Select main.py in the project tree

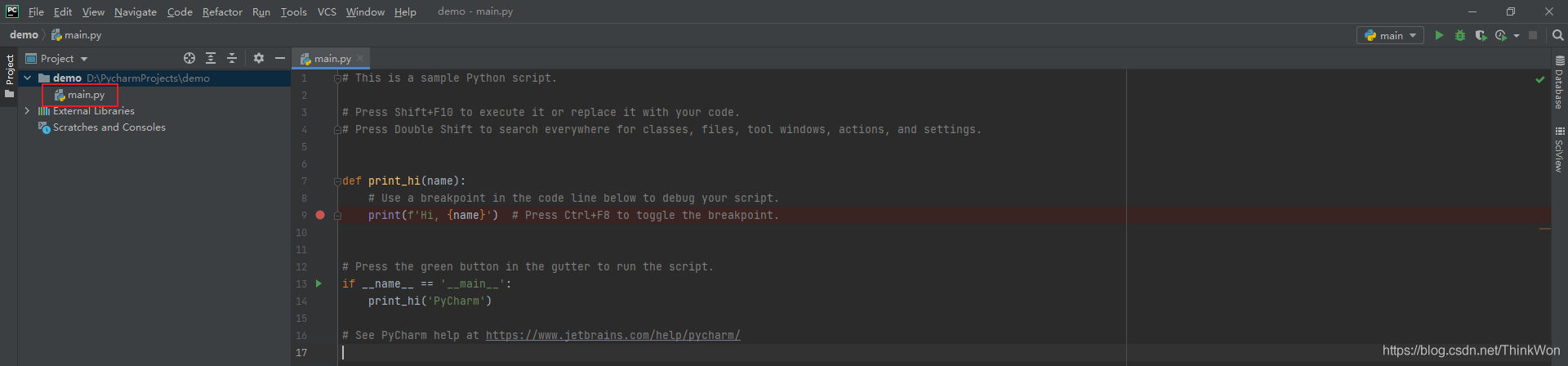(86, 95)
